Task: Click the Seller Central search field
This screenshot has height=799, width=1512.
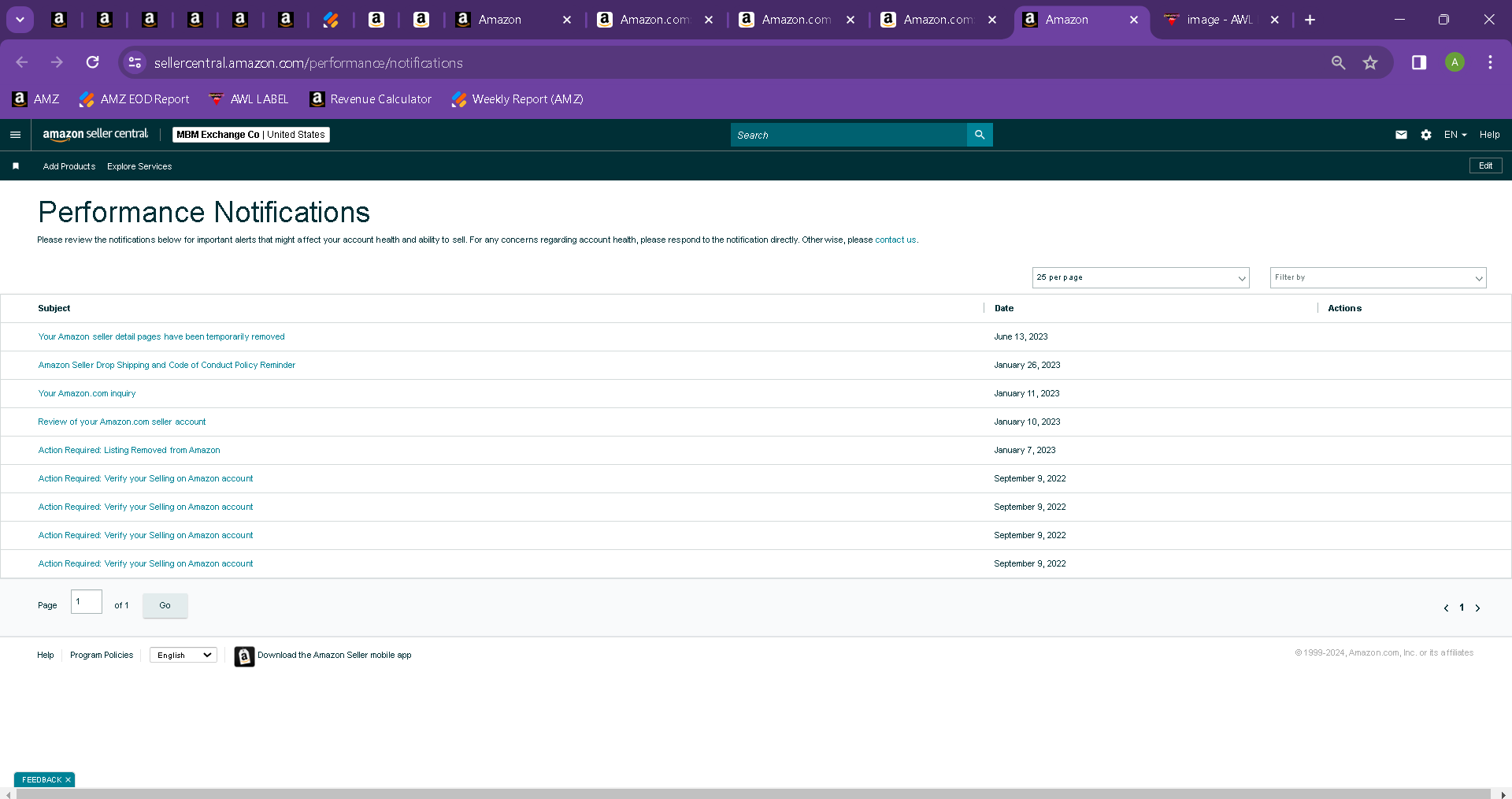Action: tap(848, 135)
